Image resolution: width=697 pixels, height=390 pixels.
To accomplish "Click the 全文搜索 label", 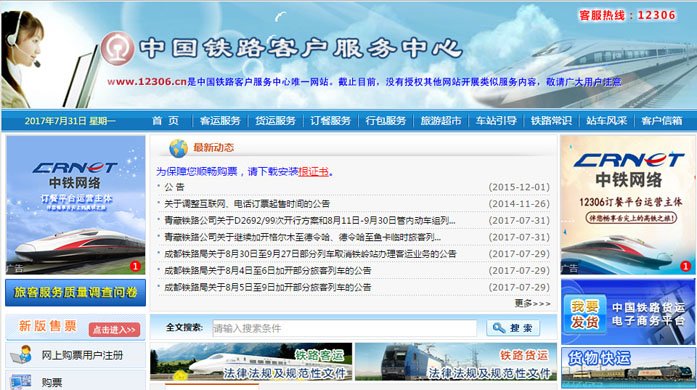I will coord(184,327).
